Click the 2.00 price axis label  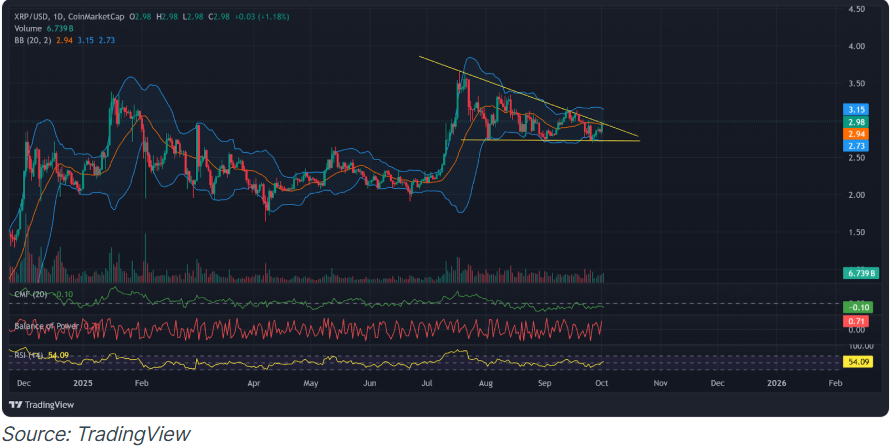pyautogui.click(x=856, y=195)
